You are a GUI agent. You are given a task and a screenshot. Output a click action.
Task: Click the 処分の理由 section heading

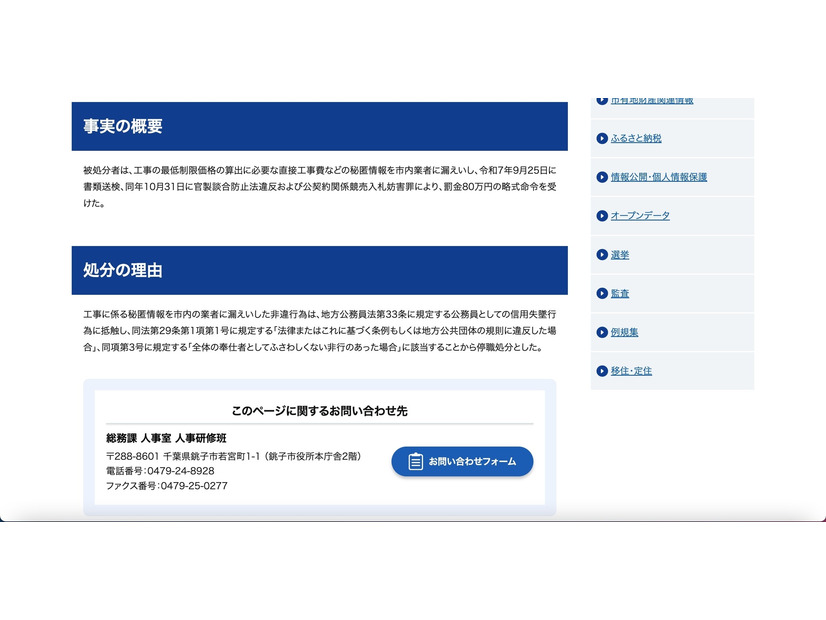point(123,271)
